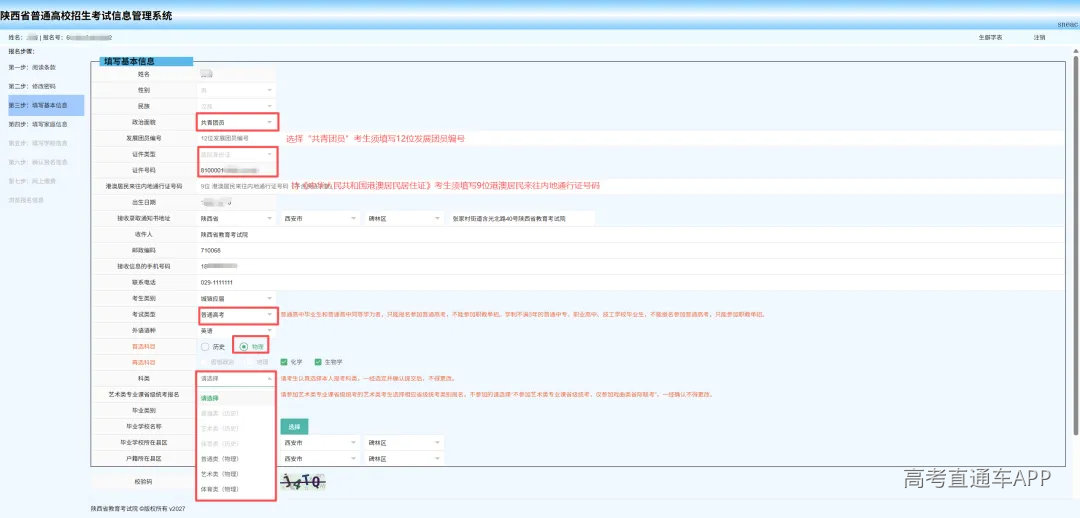1080x518 pixels.
Task: Click the 注销 logout link
Action: pos(1039,37)
